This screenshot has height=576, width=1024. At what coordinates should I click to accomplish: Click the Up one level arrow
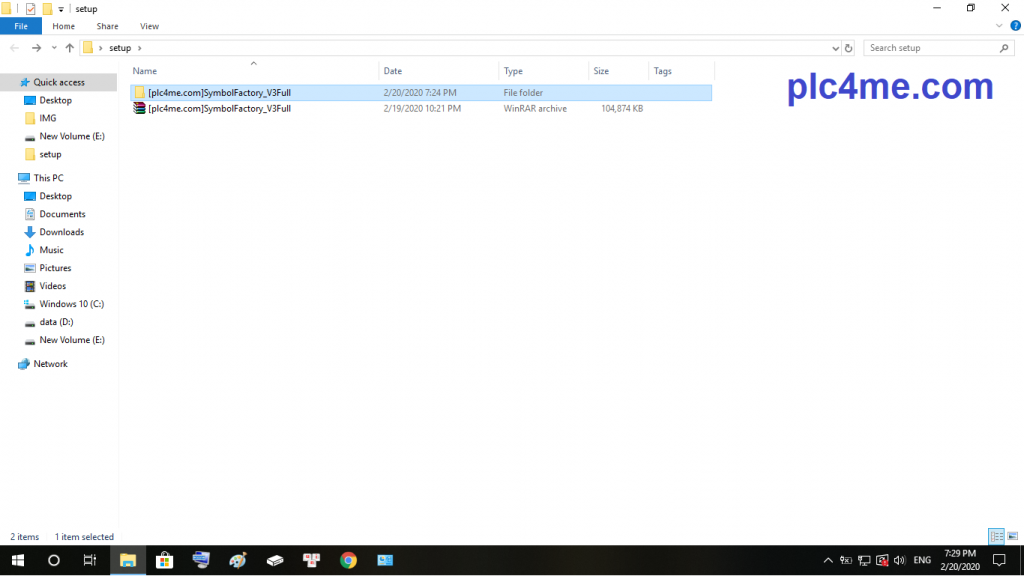[x=69, y=48]
